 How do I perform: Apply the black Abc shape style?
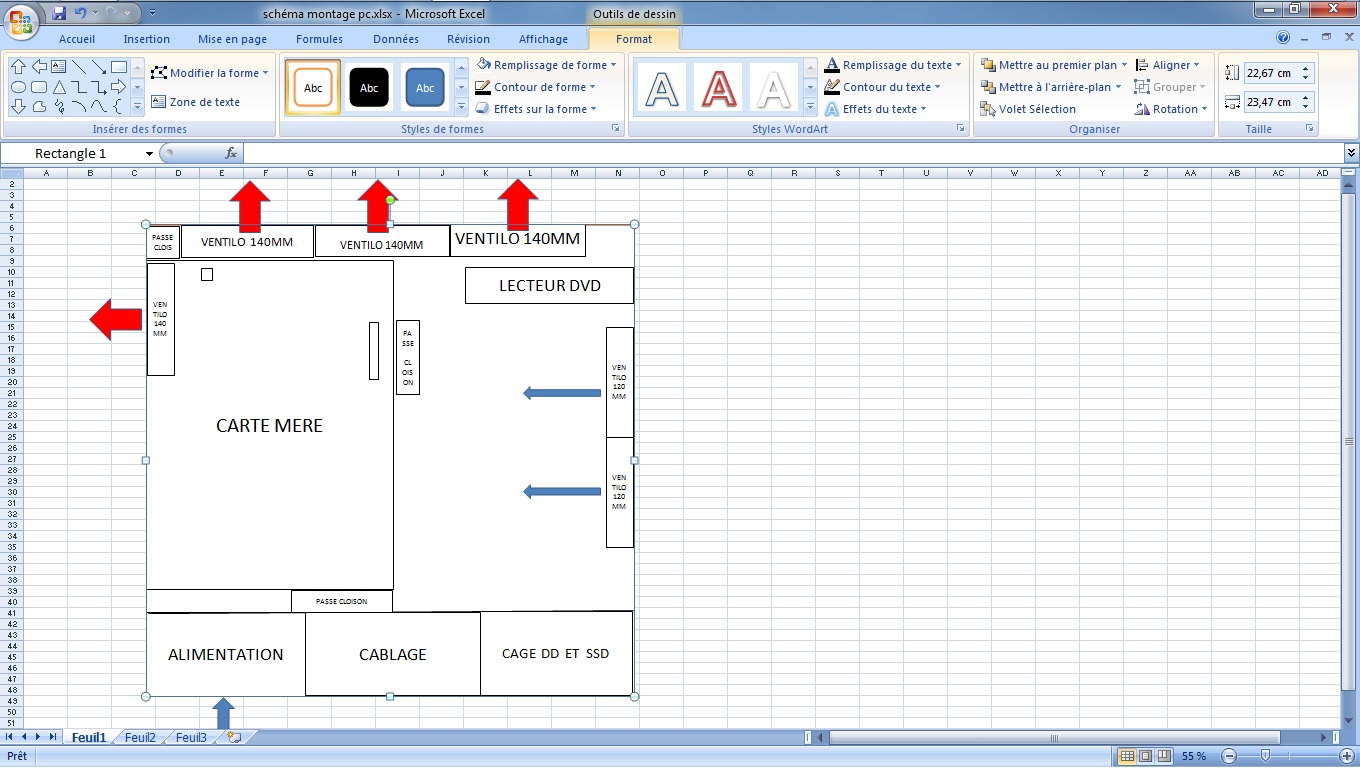tap(369, 88)
